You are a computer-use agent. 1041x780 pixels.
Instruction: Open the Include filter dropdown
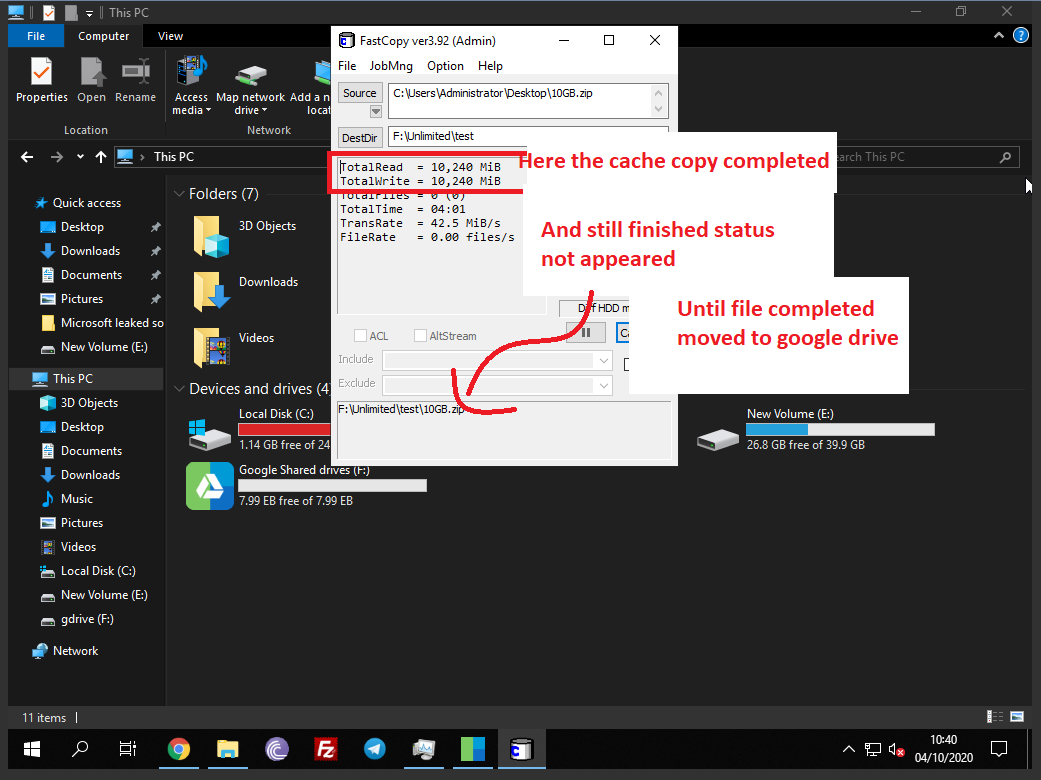coord(603,361)
